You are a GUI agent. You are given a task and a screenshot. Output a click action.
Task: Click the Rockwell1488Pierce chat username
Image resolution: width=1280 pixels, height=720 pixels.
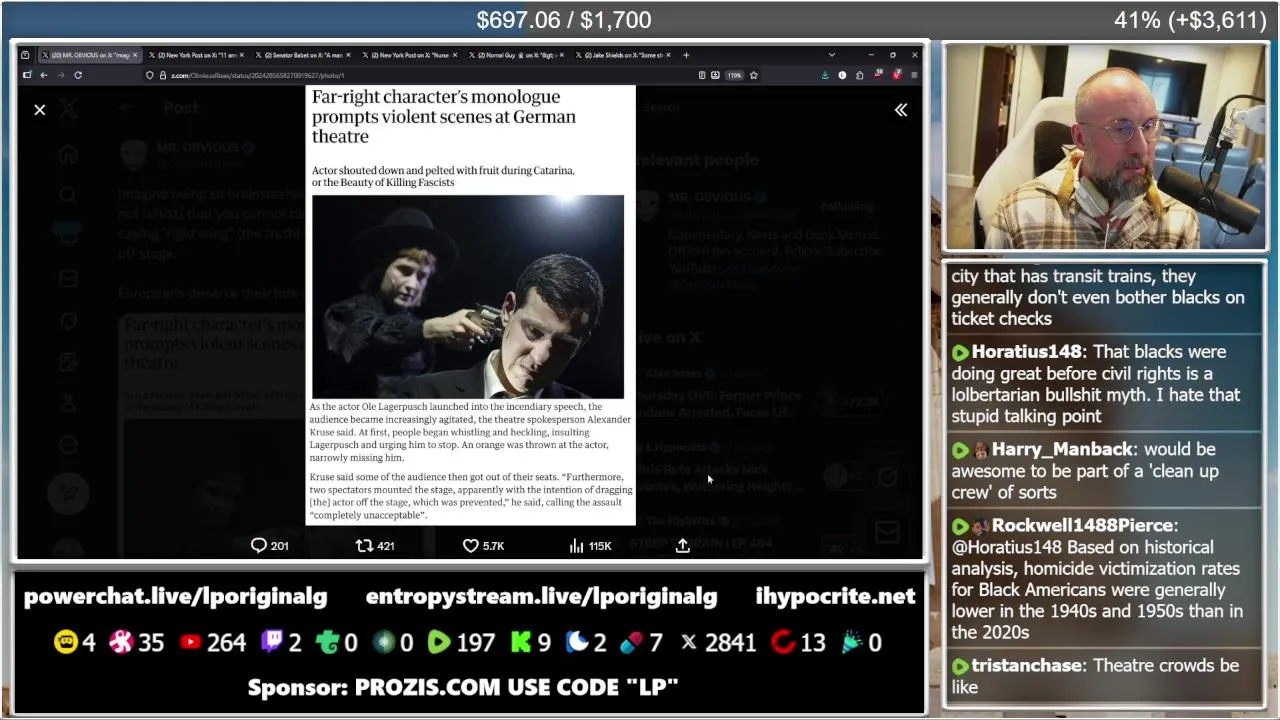(1082, 525)
